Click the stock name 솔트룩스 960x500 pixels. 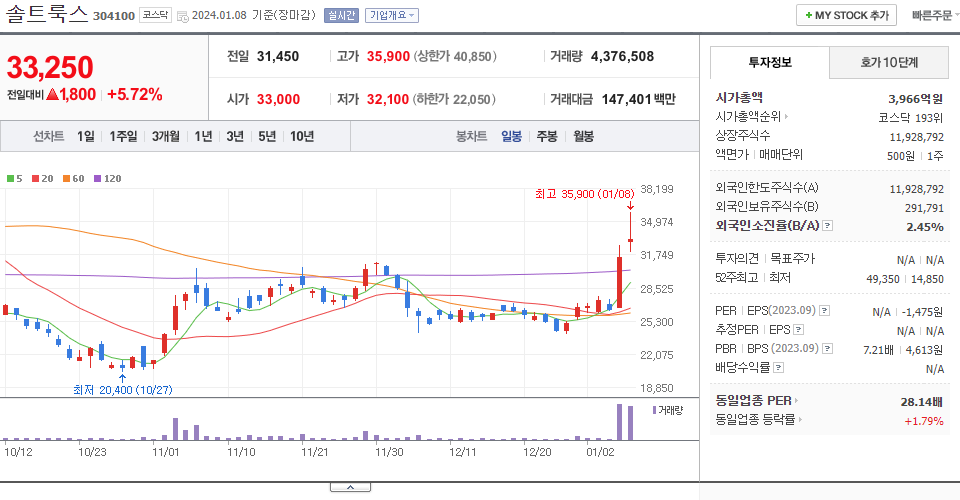47,14
